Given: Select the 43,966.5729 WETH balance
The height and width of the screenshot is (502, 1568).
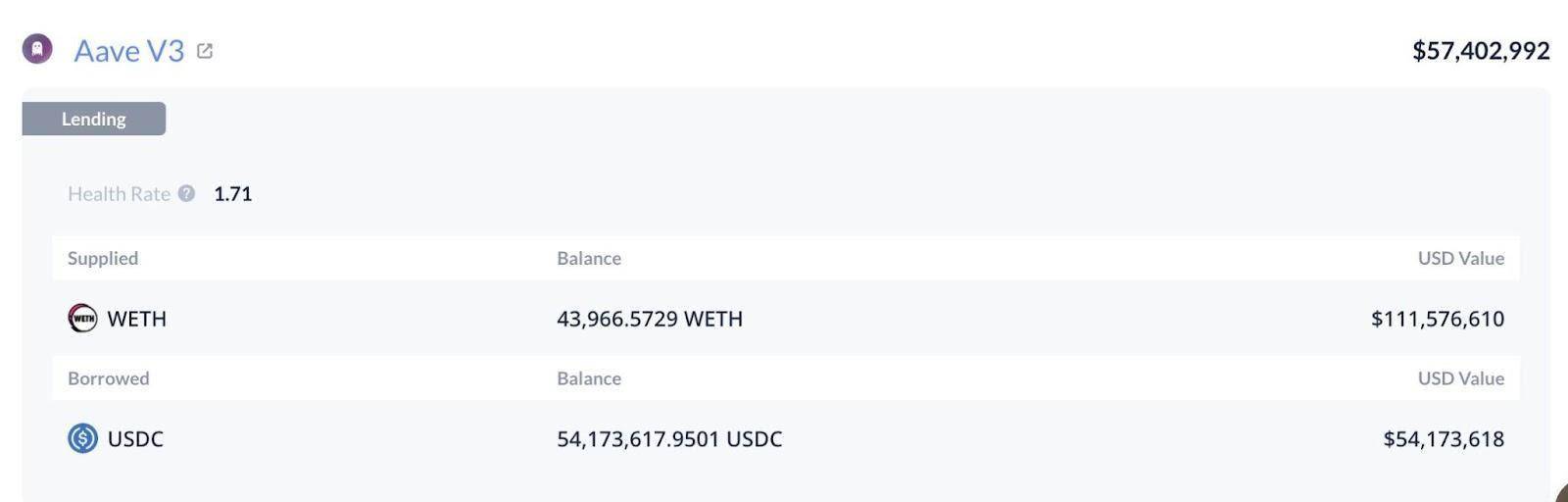Looking at the screenshot, I should [650, 319].
